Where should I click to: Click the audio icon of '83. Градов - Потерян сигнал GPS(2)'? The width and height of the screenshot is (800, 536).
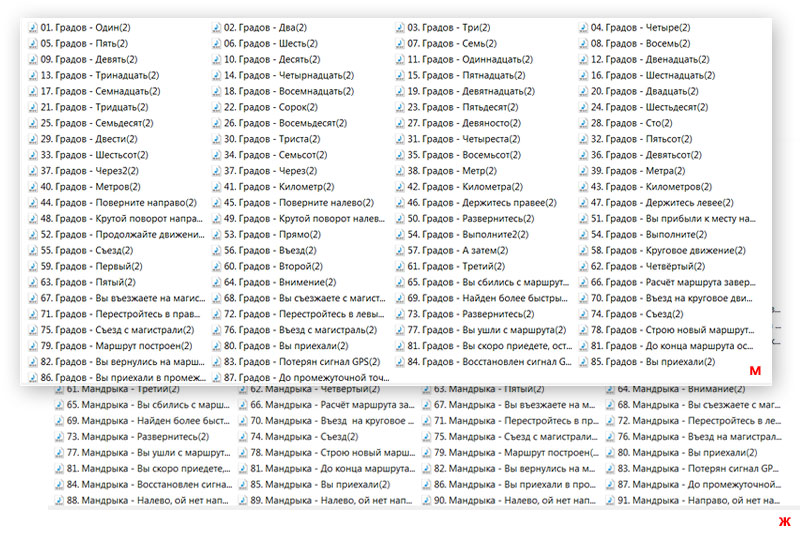tap(216, 362)
